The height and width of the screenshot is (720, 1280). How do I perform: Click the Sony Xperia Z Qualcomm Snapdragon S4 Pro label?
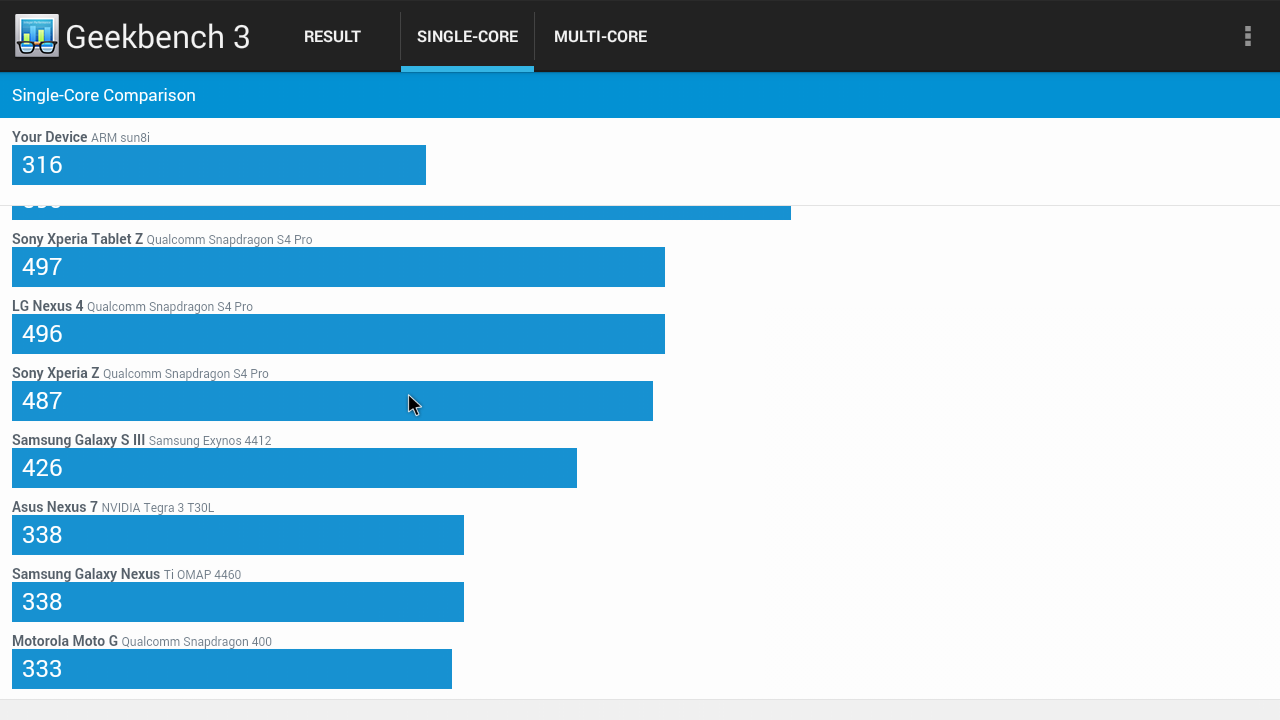tap(140, 373)
